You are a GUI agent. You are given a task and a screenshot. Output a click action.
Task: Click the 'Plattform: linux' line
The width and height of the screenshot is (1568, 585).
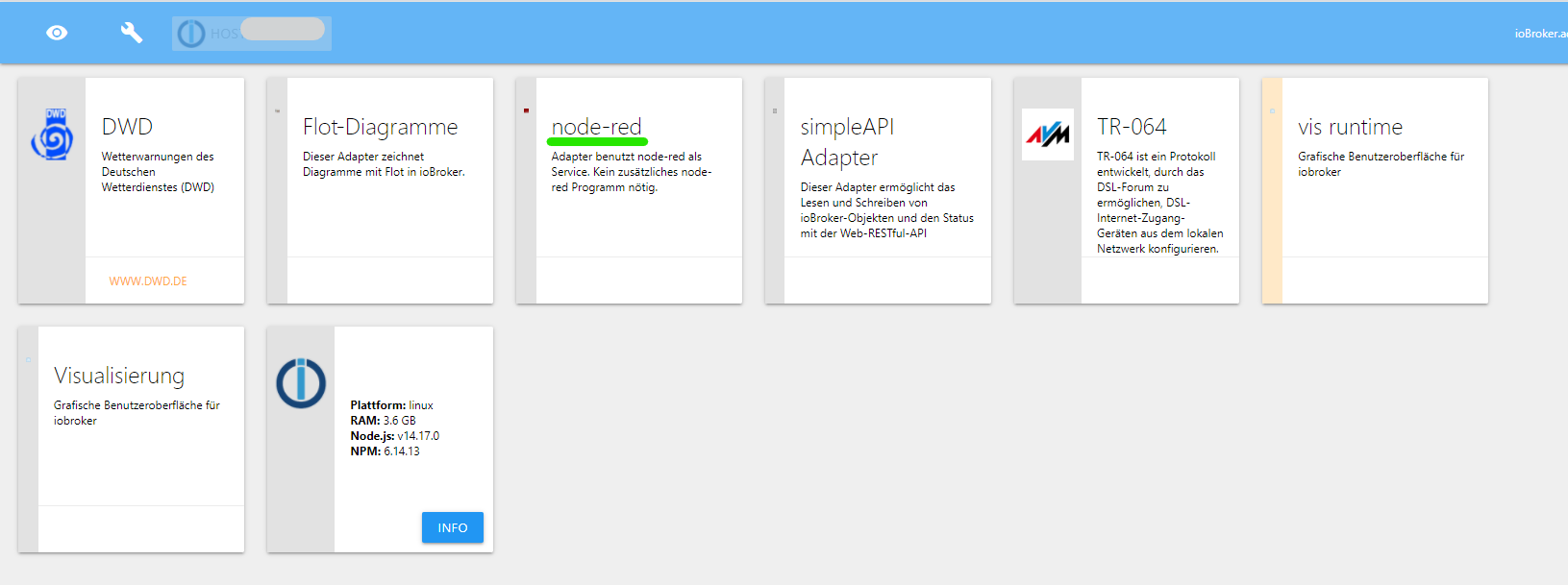[391, 405]
